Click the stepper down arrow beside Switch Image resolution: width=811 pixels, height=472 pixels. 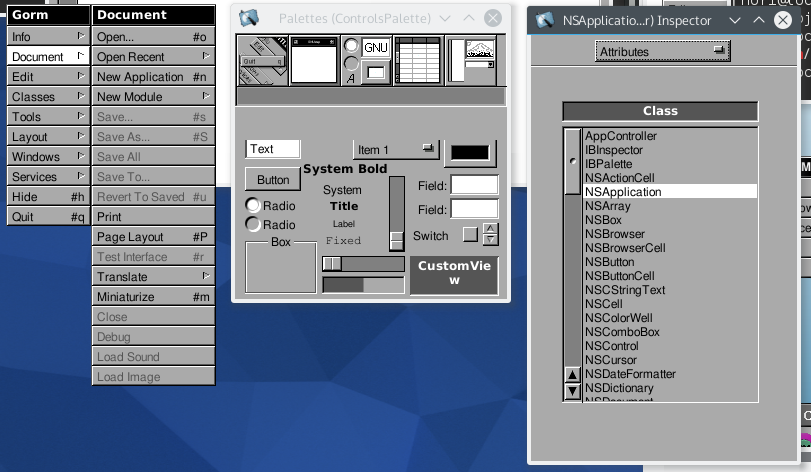coord(490,239)
